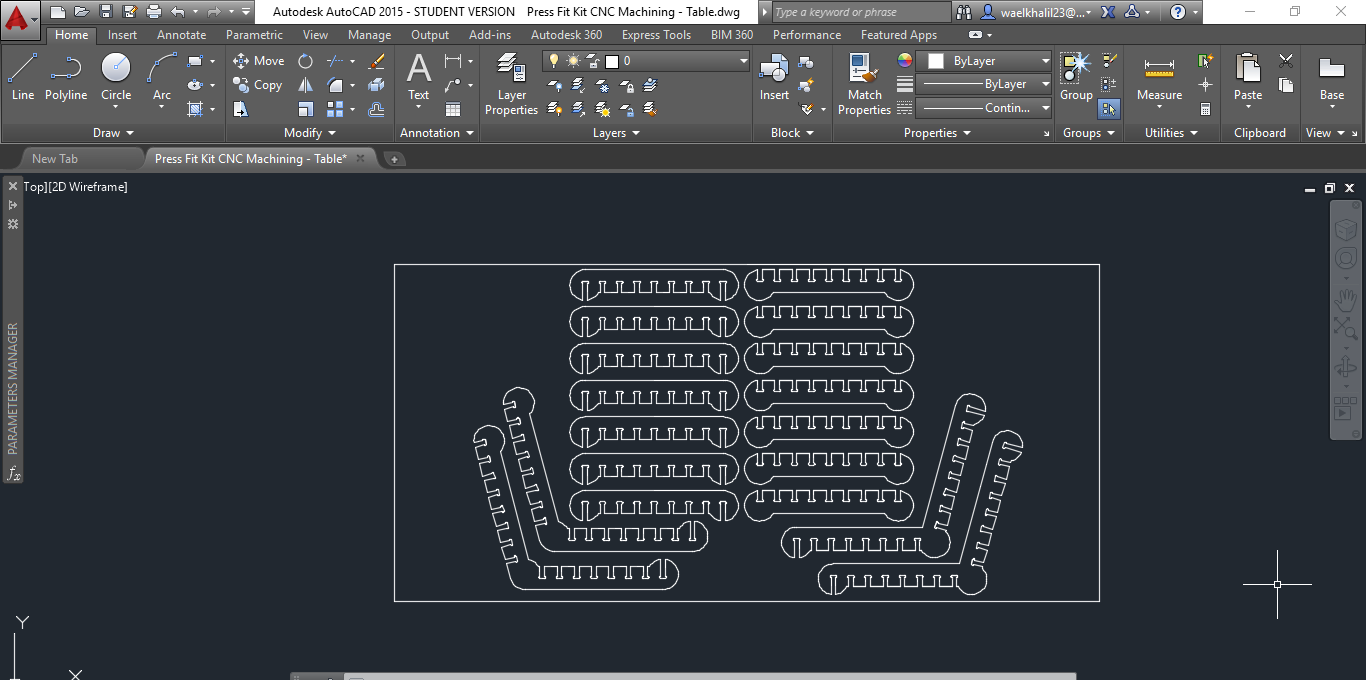The image size is (1372, 680).
Task: Click the Plot printer icon
Action: tap(153, 12)
